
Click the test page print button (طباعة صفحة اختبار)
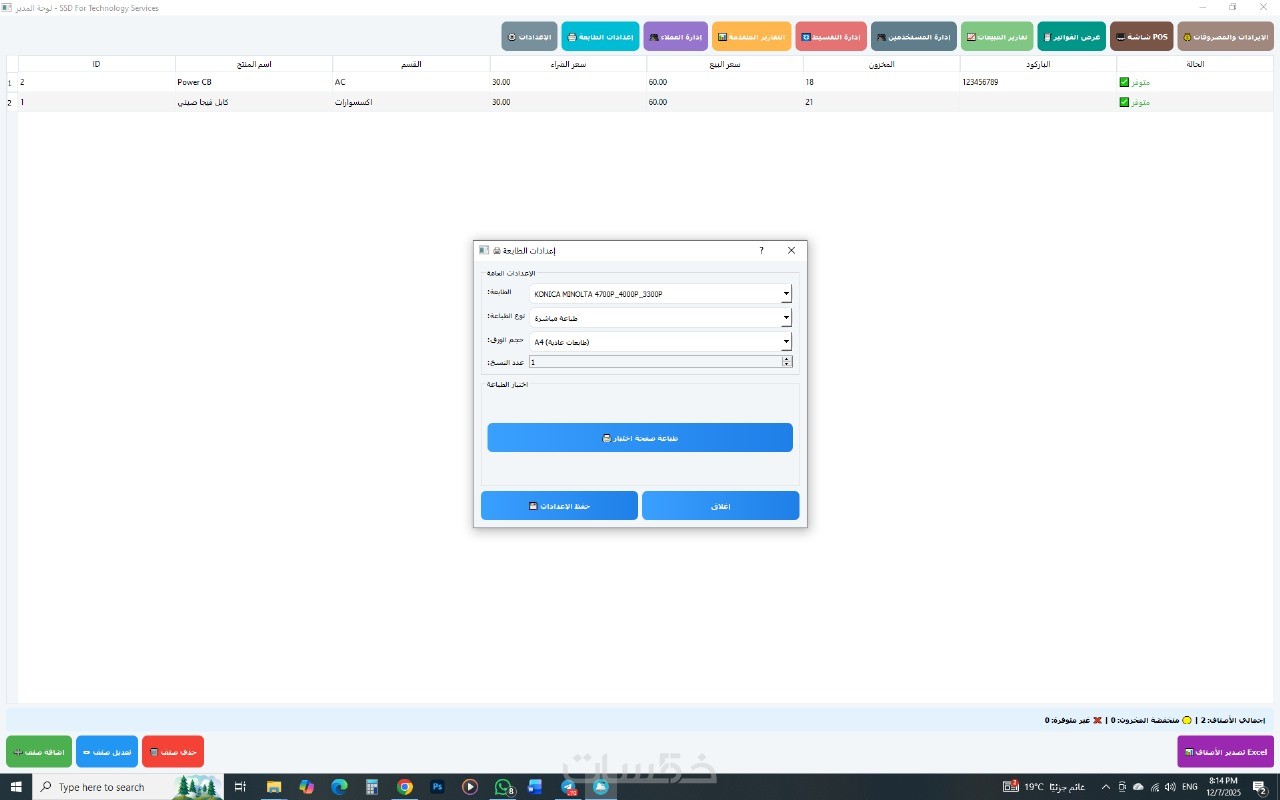click(x=640, y=438)
